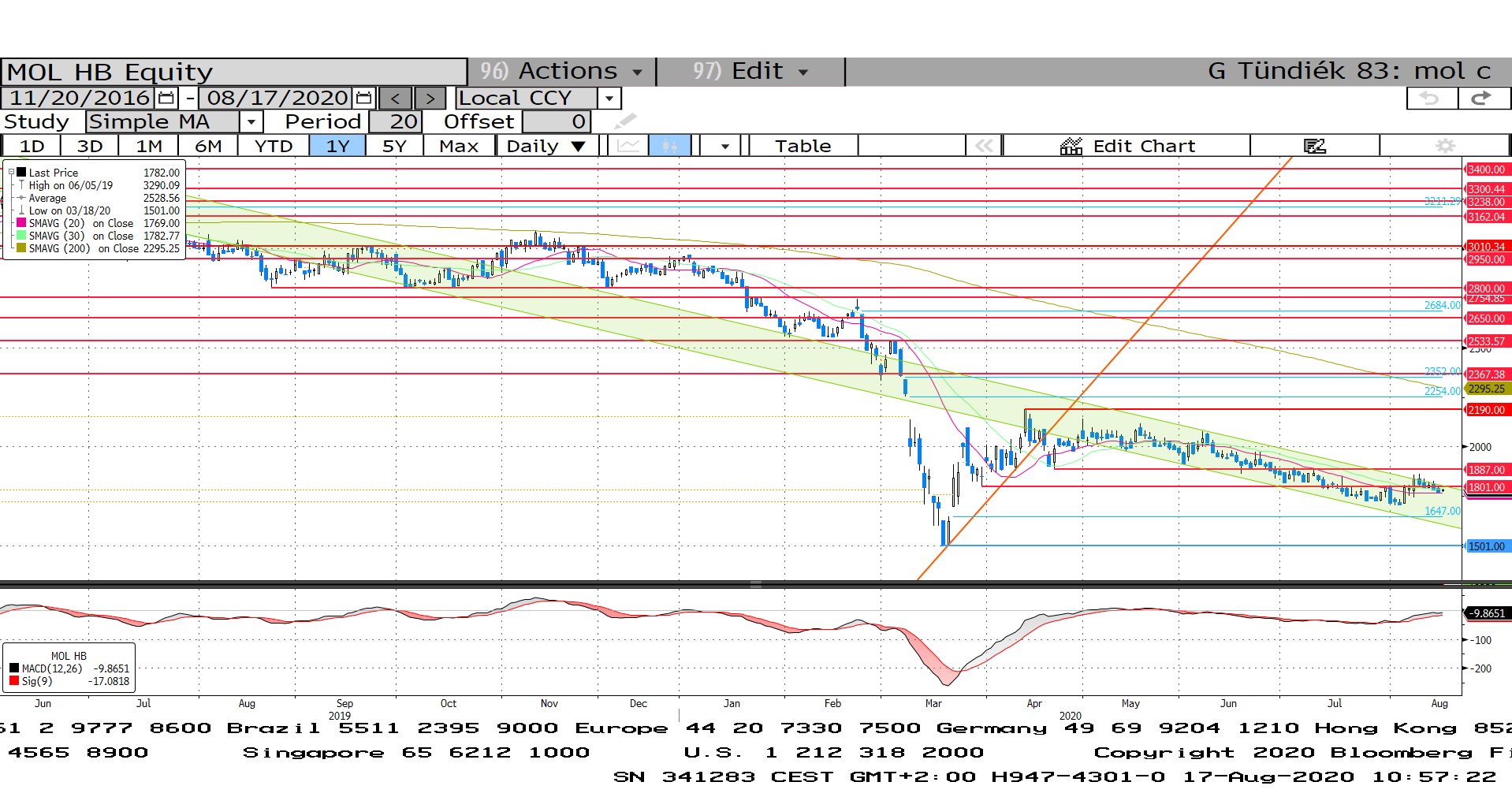The height and width of the screenshot is (808, 1512).
Task: Go to previous date range arrow
Action: tap(395, 98)
